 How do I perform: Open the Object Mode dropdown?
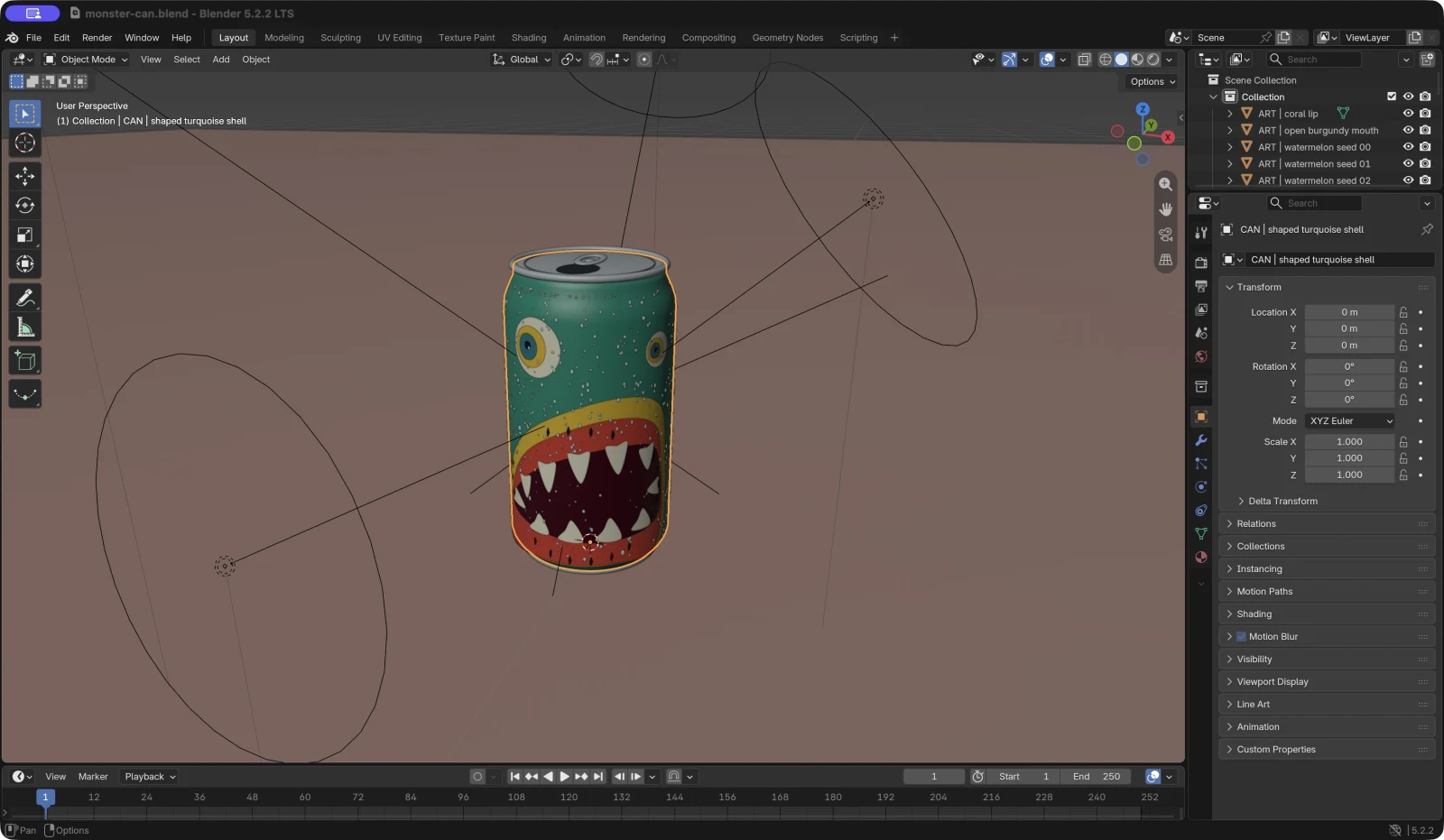[x=87, y=60]
